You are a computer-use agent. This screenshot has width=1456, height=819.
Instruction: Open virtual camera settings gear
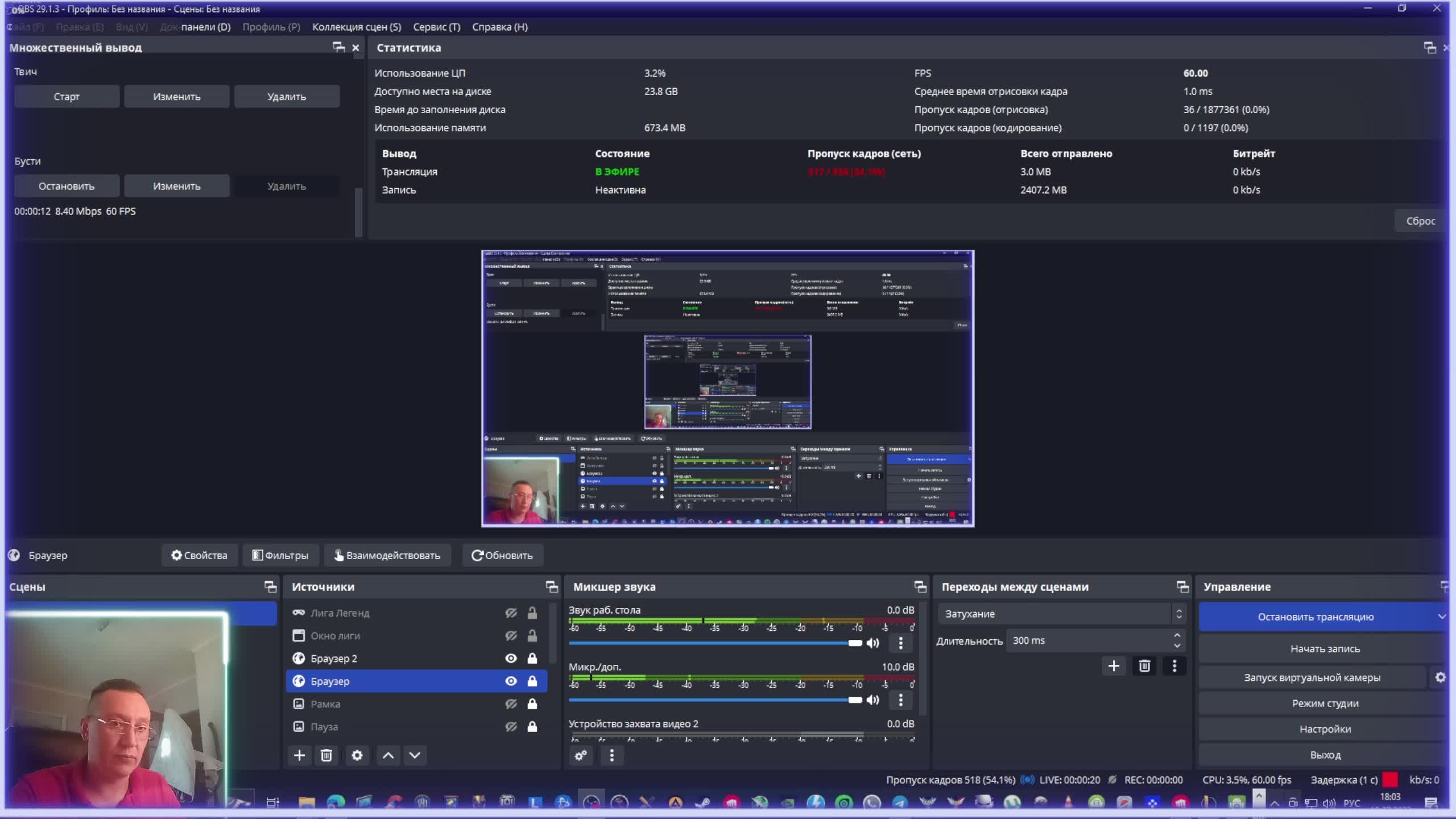pos(1440,677)
